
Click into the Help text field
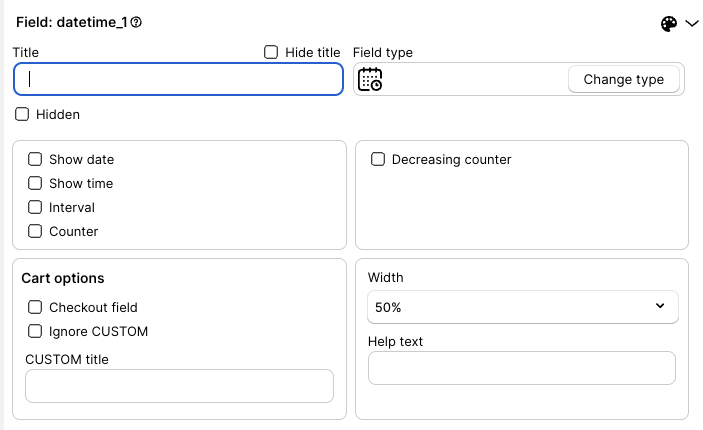(x=522, y=368)
